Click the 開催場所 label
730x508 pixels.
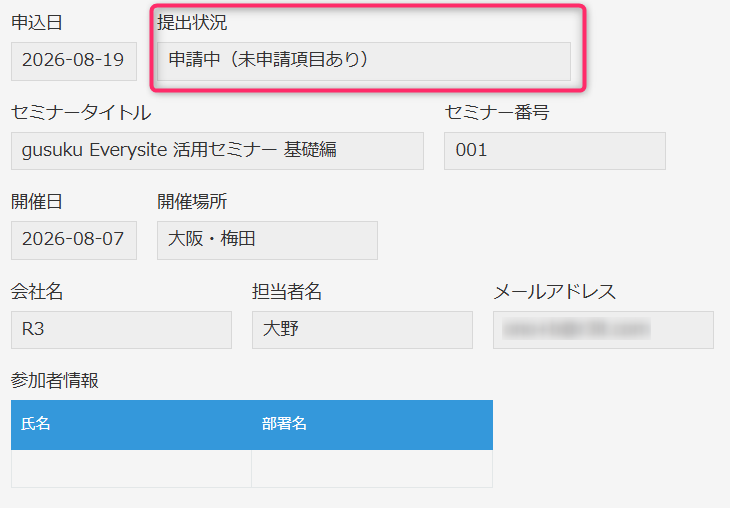coord(192,202)
